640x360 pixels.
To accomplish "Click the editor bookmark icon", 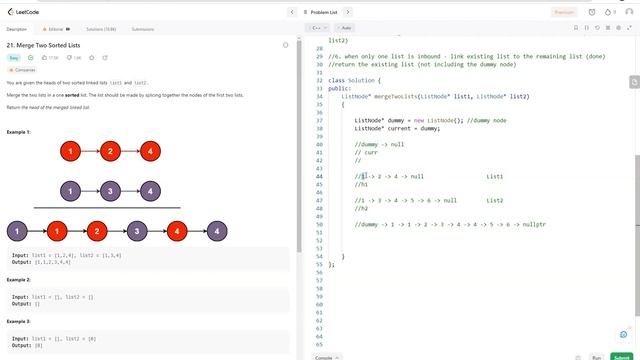I will pos(576,28).
